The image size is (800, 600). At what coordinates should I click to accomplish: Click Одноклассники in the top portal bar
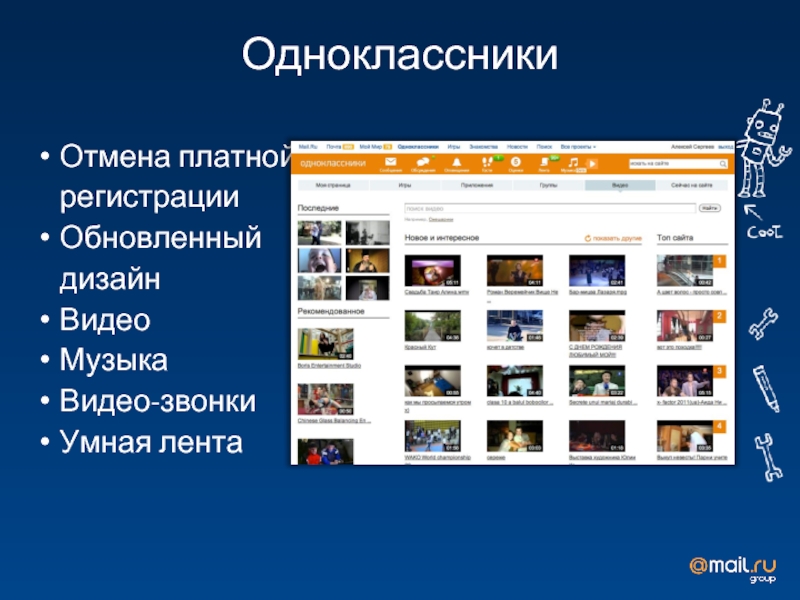coord(418,147)
